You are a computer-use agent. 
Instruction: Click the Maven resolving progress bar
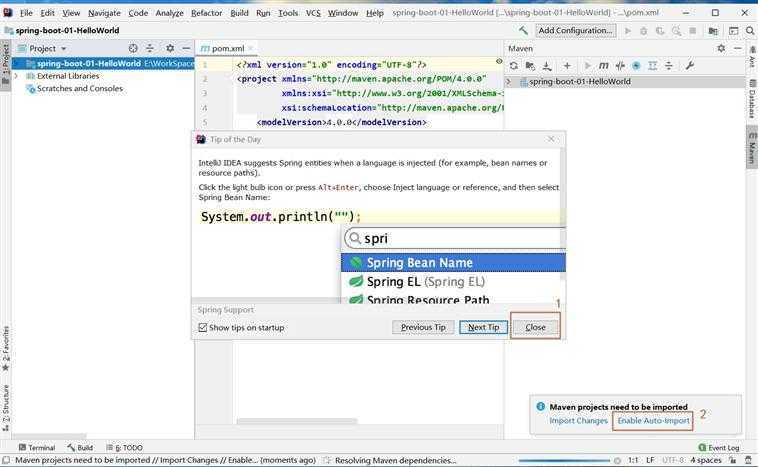564,461
